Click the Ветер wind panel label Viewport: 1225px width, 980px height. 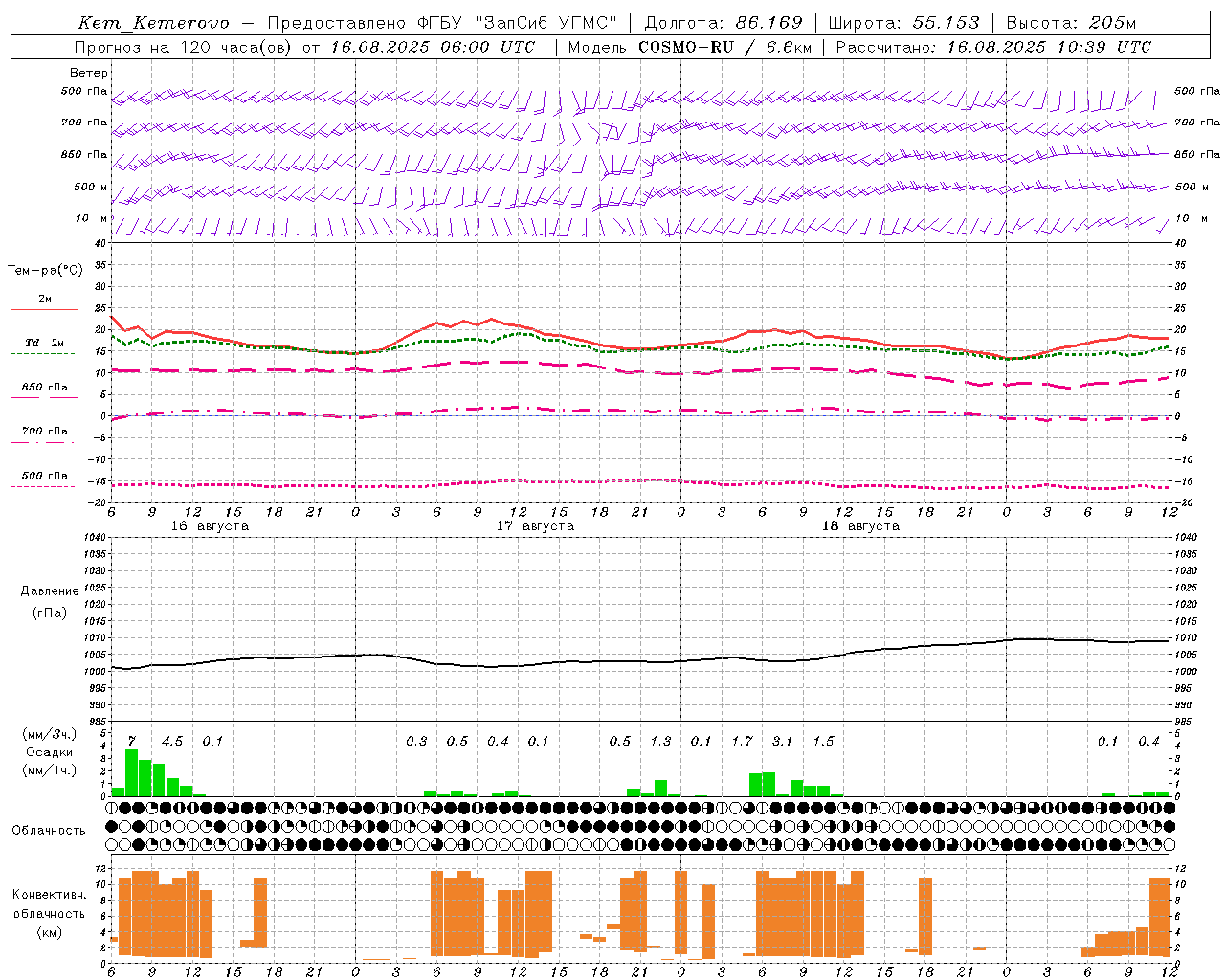click(89, 73)
